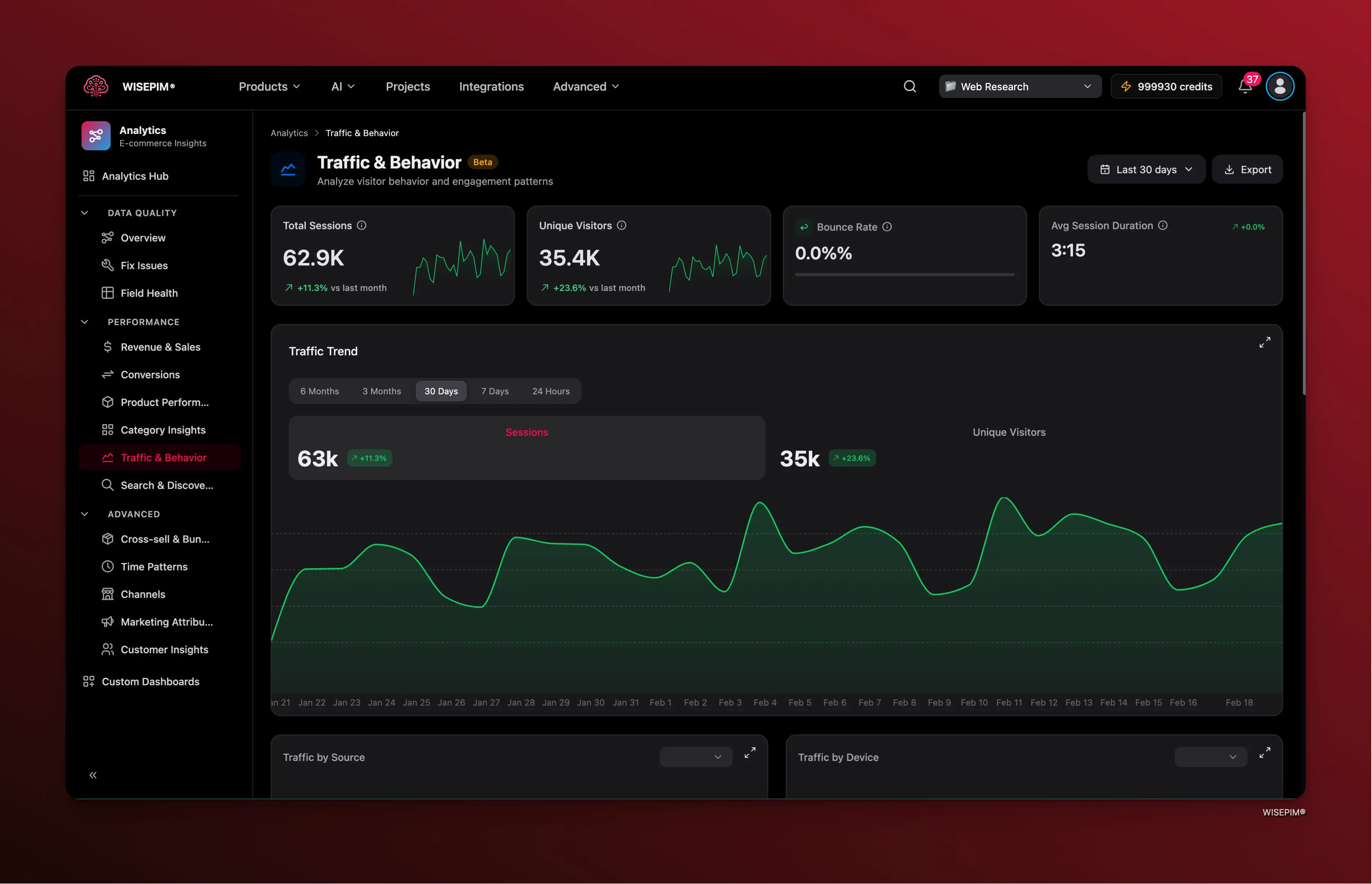The image size is (1372, 884).
Task: Open the Analytics Hub panel
Action: pyautogui.click(x=134, y=176)
